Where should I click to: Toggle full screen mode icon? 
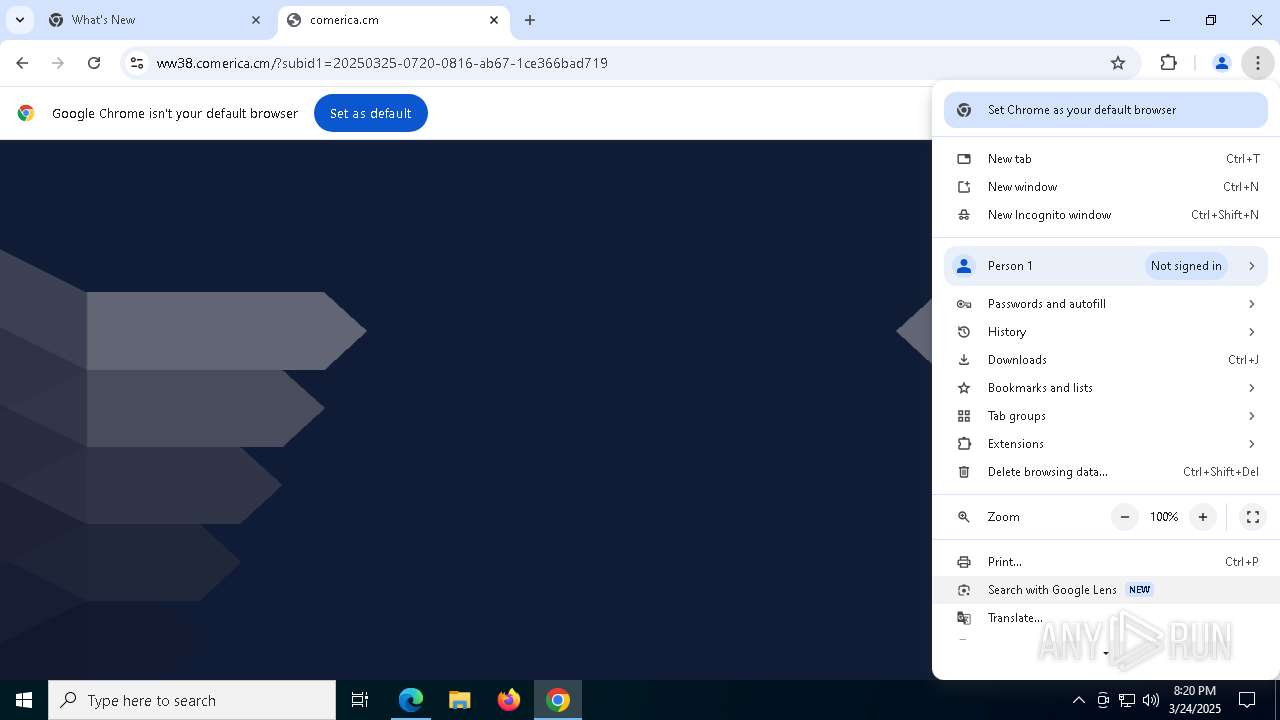pyautogui.click(x=1252, y=517)
